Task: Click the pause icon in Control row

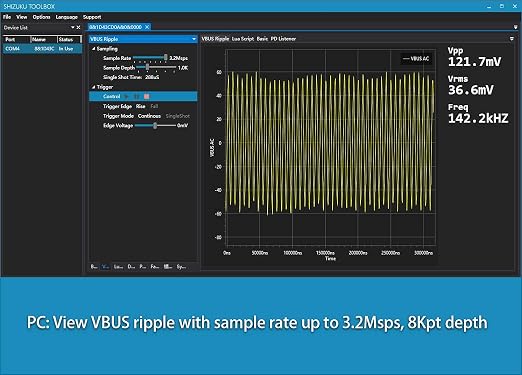Action: click(136, 96)
